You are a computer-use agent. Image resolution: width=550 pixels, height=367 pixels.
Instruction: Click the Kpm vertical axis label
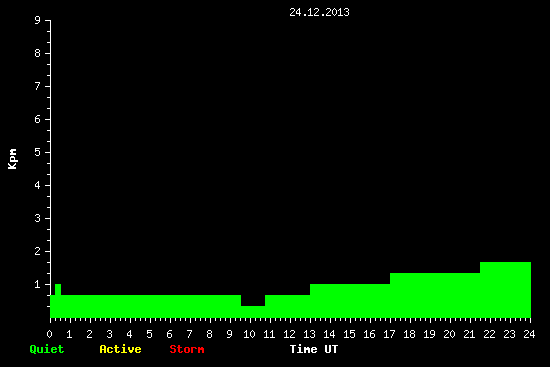(12, 159)
